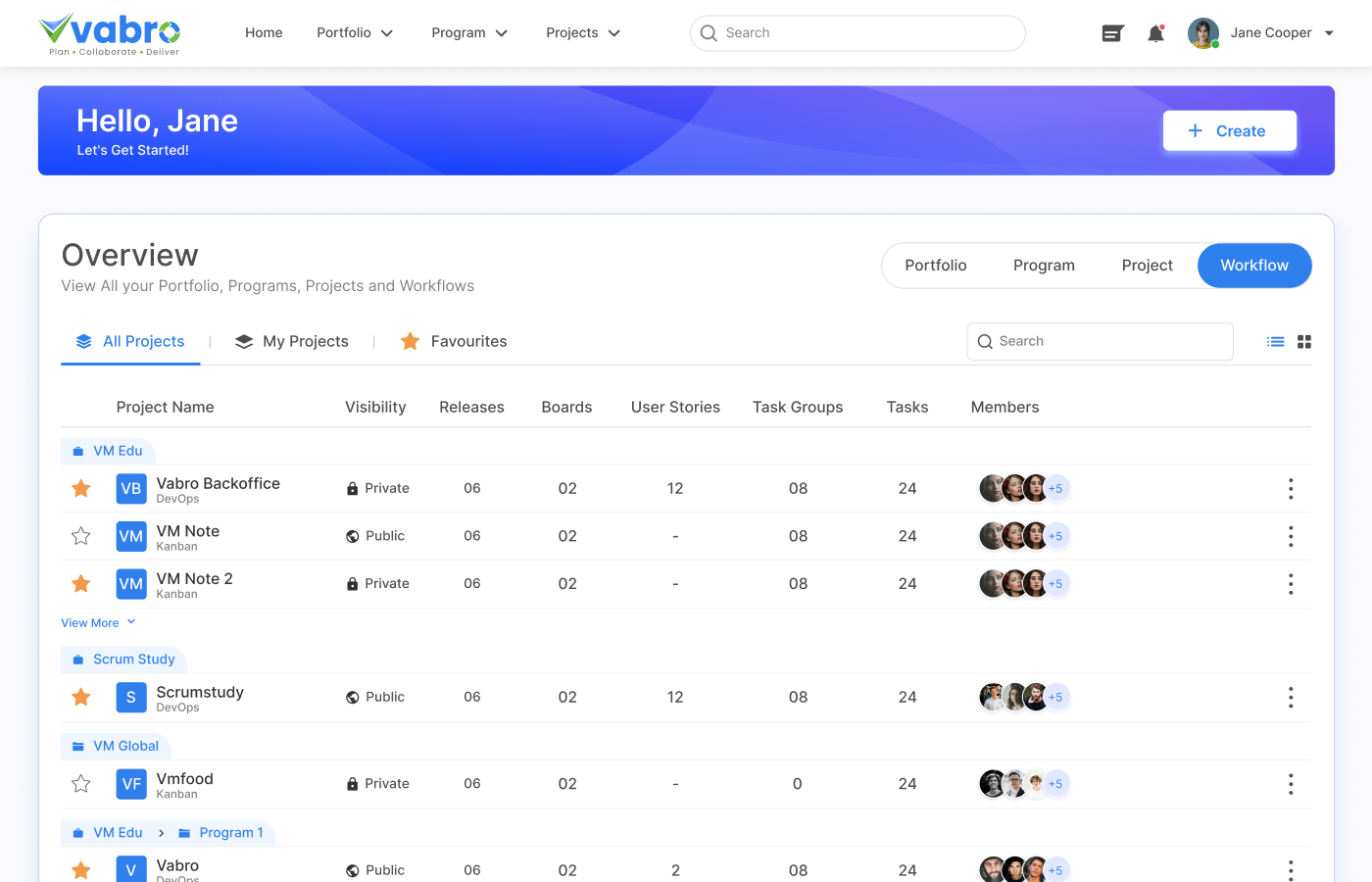
Task: Unfavourite VM Note 2 star
Action: point(81,584)
